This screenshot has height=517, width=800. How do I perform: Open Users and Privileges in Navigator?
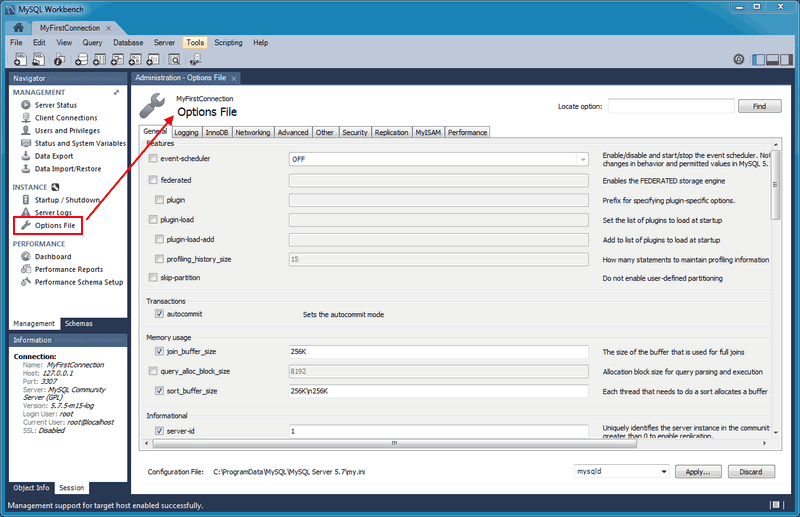pyautogui.click(x=67, y=131)
